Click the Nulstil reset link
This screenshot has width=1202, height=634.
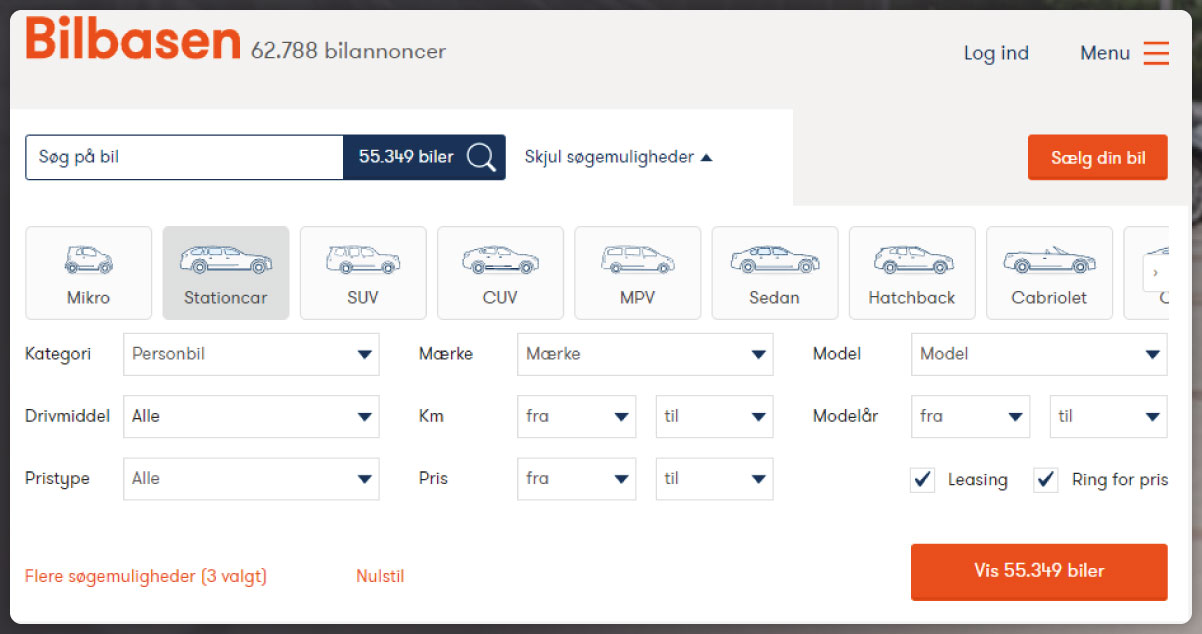pyautogui.click(x=380, y=576)
